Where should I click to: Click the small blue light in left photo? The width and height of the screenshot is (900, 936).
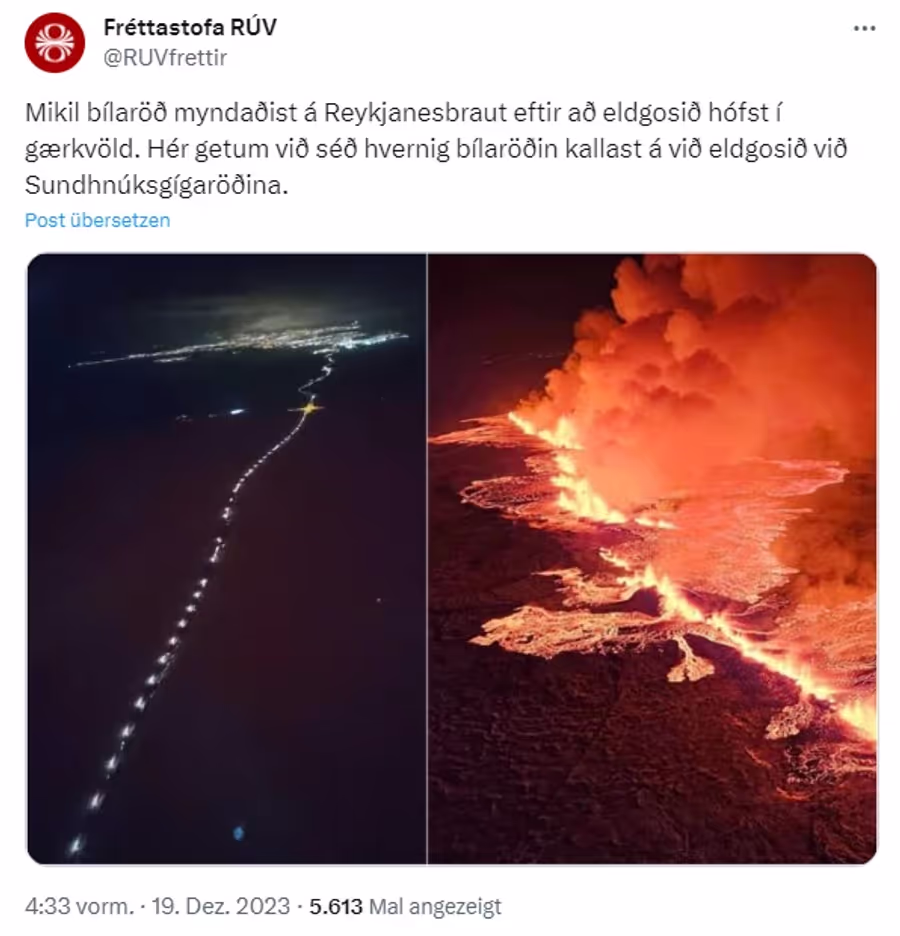coord(239,832)
